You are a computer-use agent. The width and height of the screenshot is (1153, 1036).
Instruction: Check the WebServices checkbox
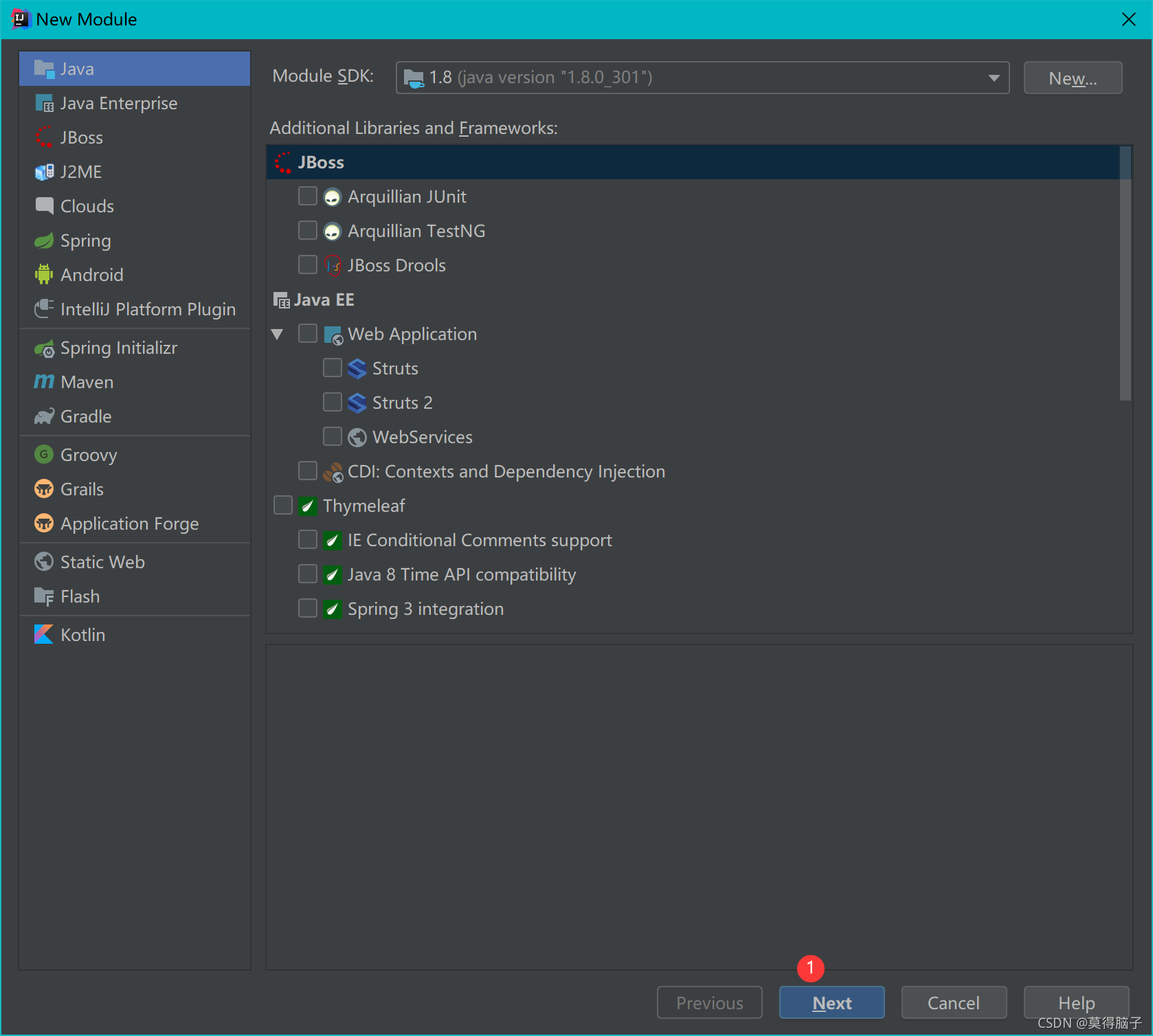tap(333, 437)
